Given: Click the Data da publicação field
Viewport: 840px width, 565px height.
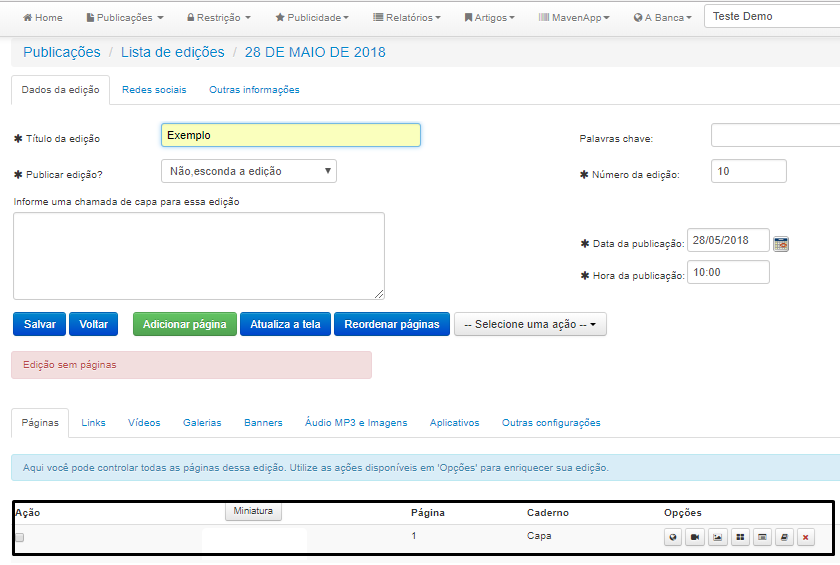Looking at the screenshot, I should (729, 240).
